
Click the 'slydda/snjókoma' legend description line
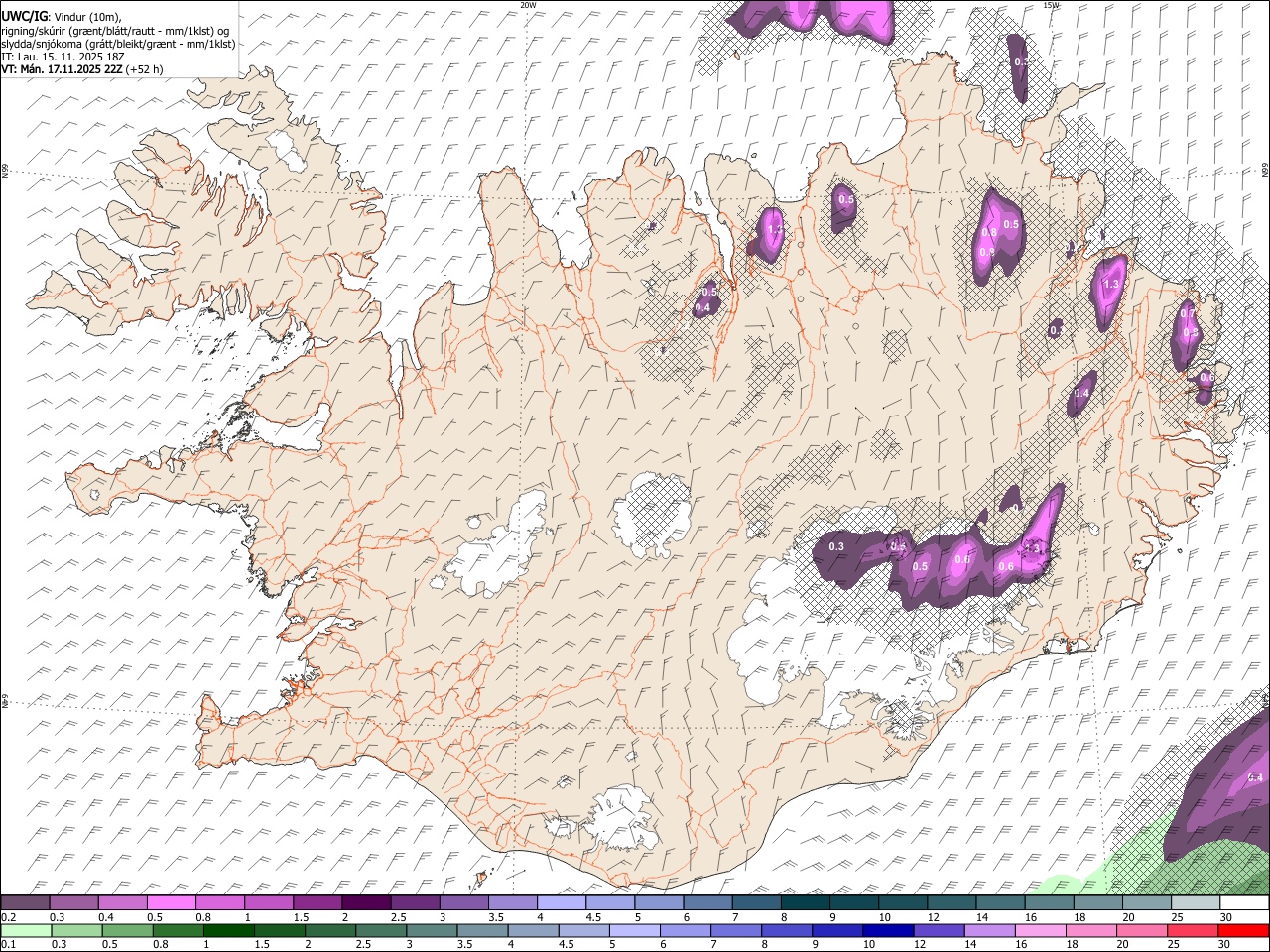pyautogui.click(x=118, y=44)
